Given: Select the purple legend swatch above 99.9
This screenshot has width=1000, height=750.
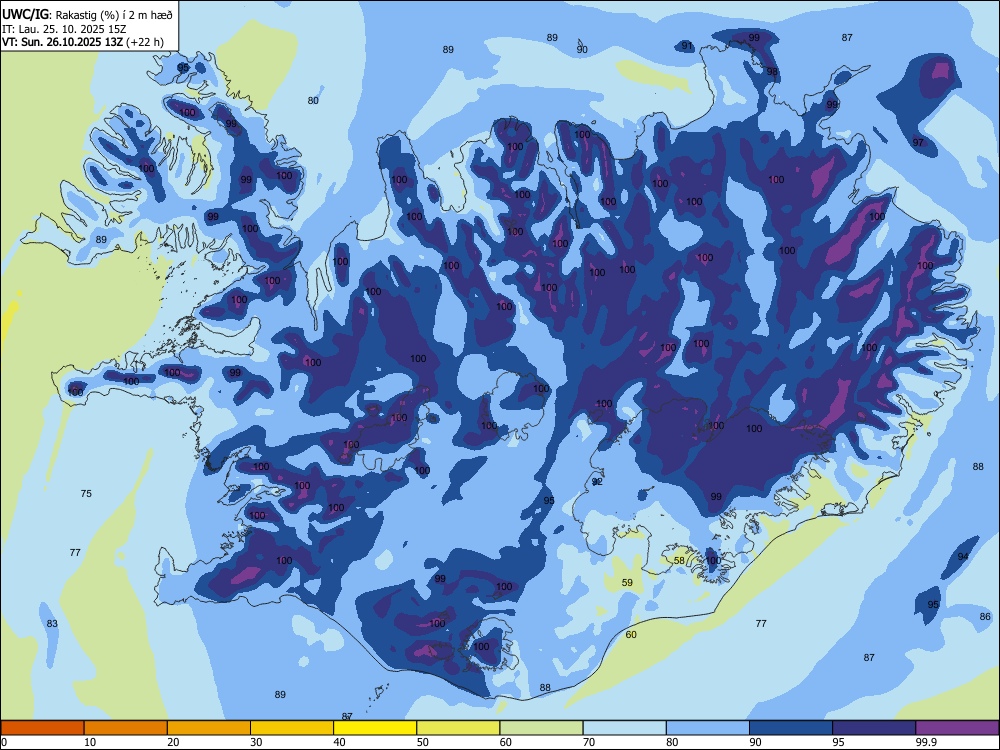Looking at the screenshot, I should coord(957,728).
